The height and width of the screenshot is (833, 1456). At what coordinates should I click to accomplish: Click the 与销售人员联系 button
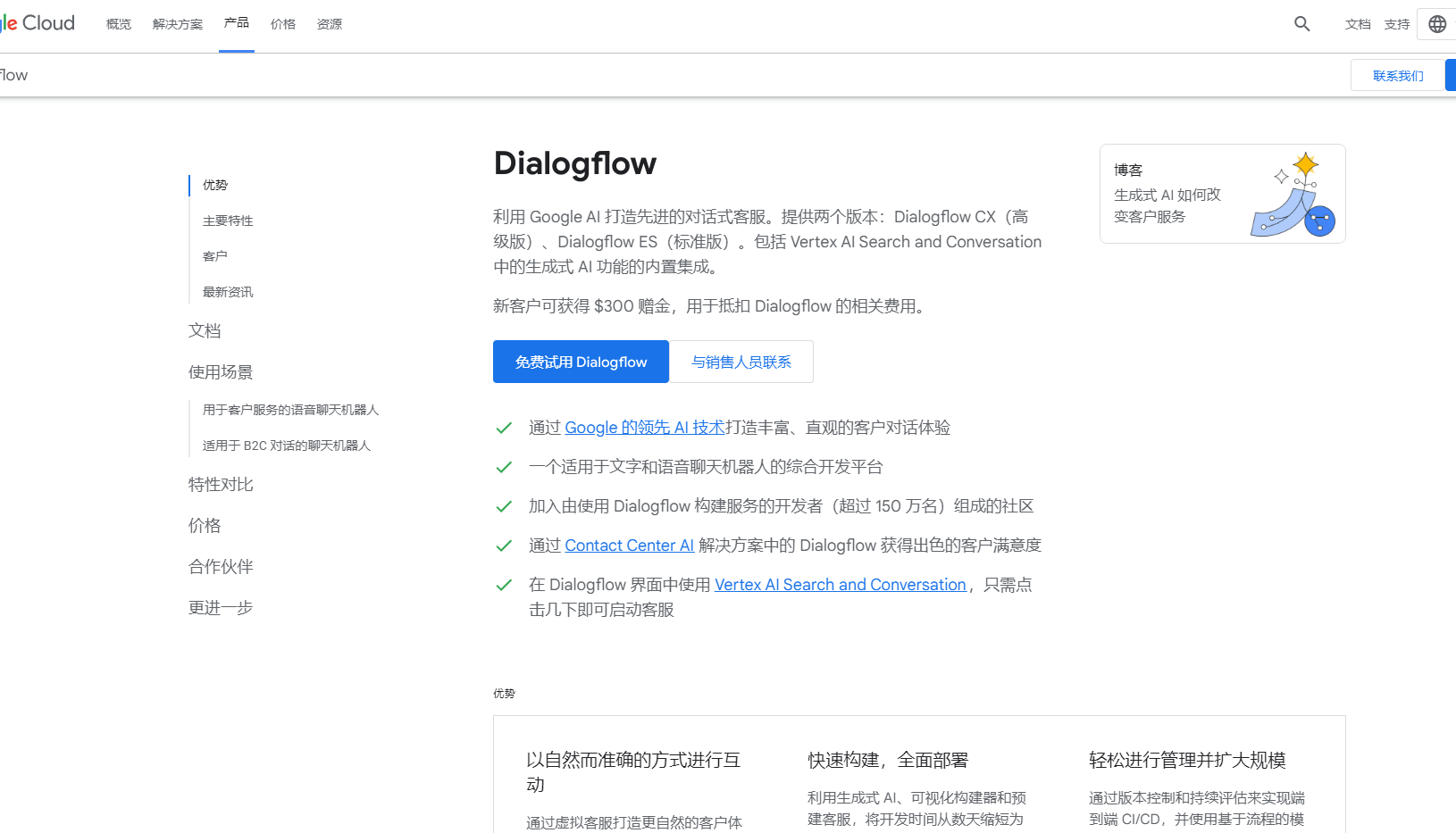point(741,362)
